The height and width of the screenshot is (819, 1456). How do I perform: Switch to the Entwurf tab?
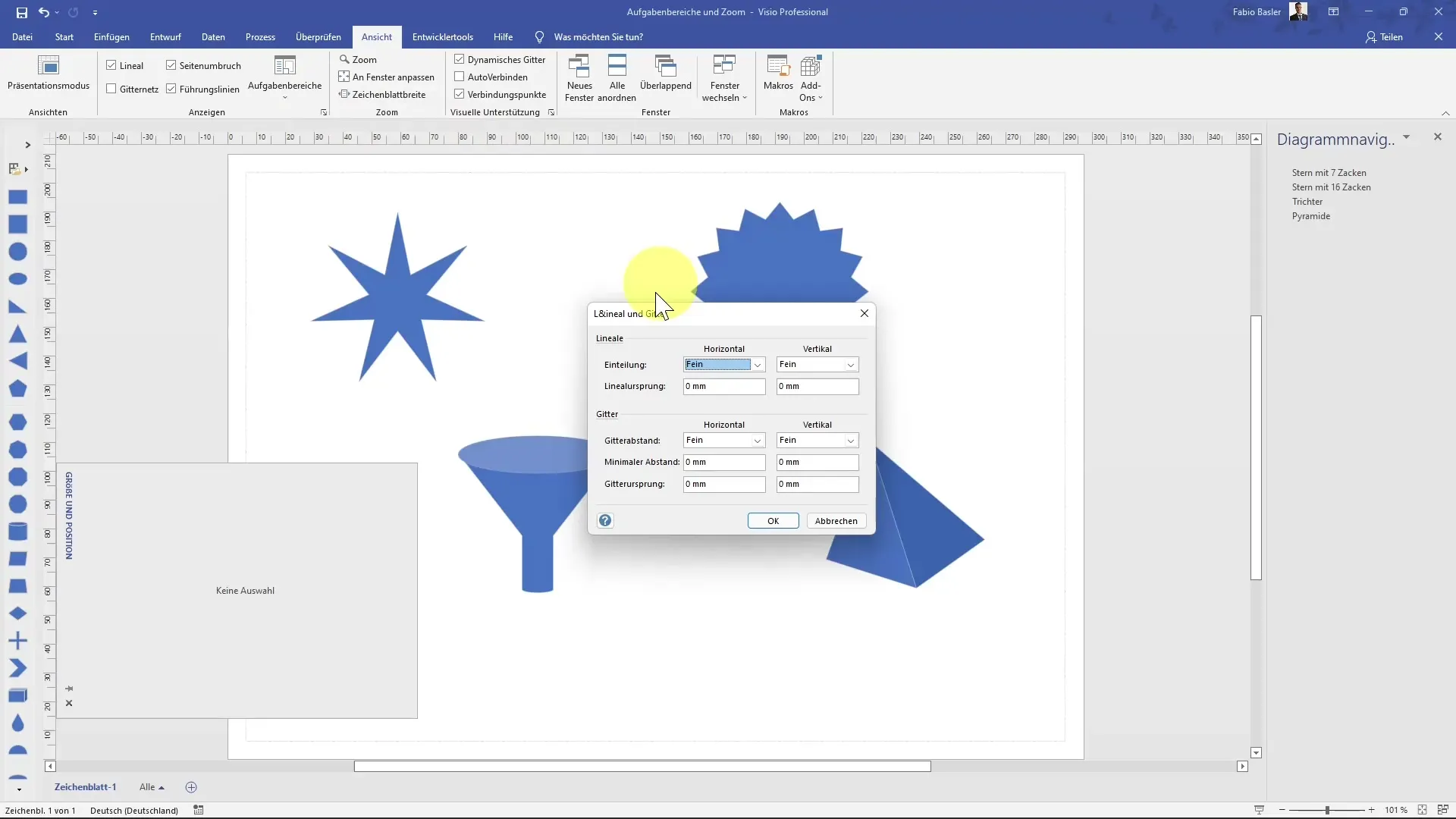pos(165,36)
